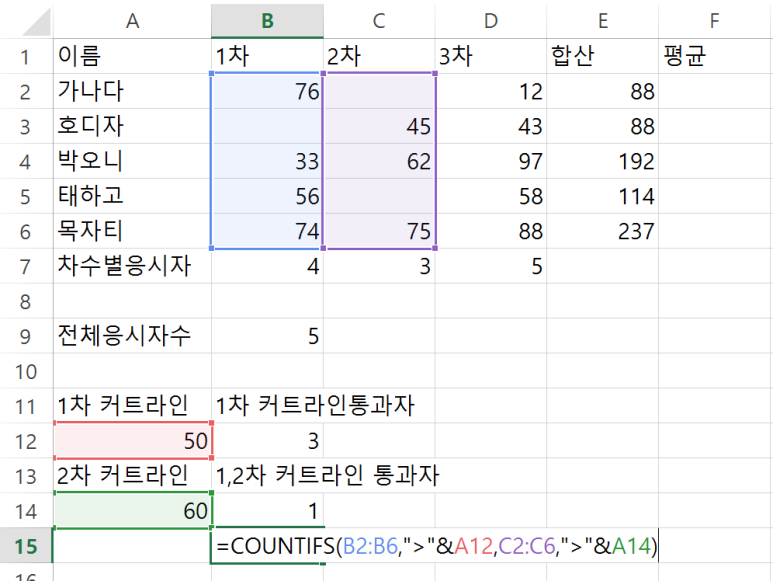Viewport: 773px width, 581px height.
Task: Click cell with value 74
Action: (267, 232)
